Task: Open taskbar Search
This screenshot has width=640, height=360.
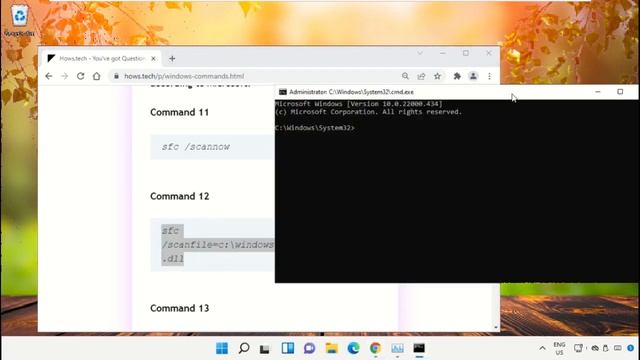Action: pyautogui.click(x=244, y=348)
